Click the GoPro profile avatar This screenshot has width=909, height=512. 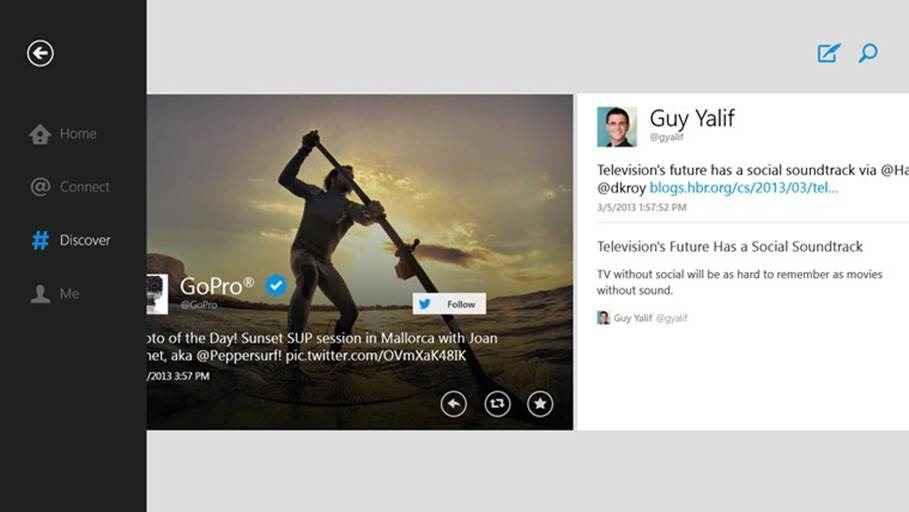(157, 294)
